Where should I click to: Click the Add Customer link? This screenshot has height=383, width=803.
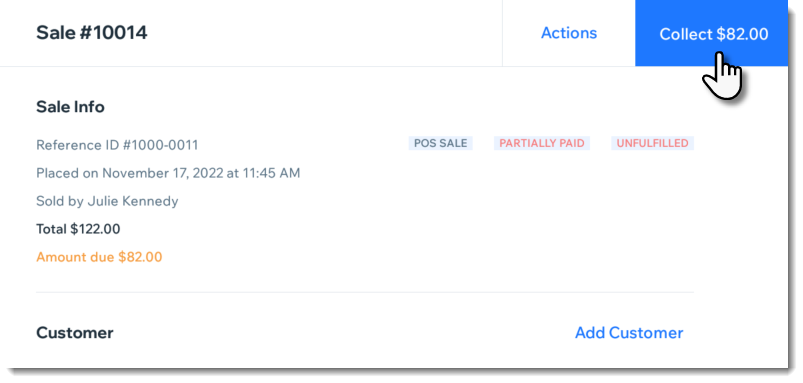tap(629, 333)
